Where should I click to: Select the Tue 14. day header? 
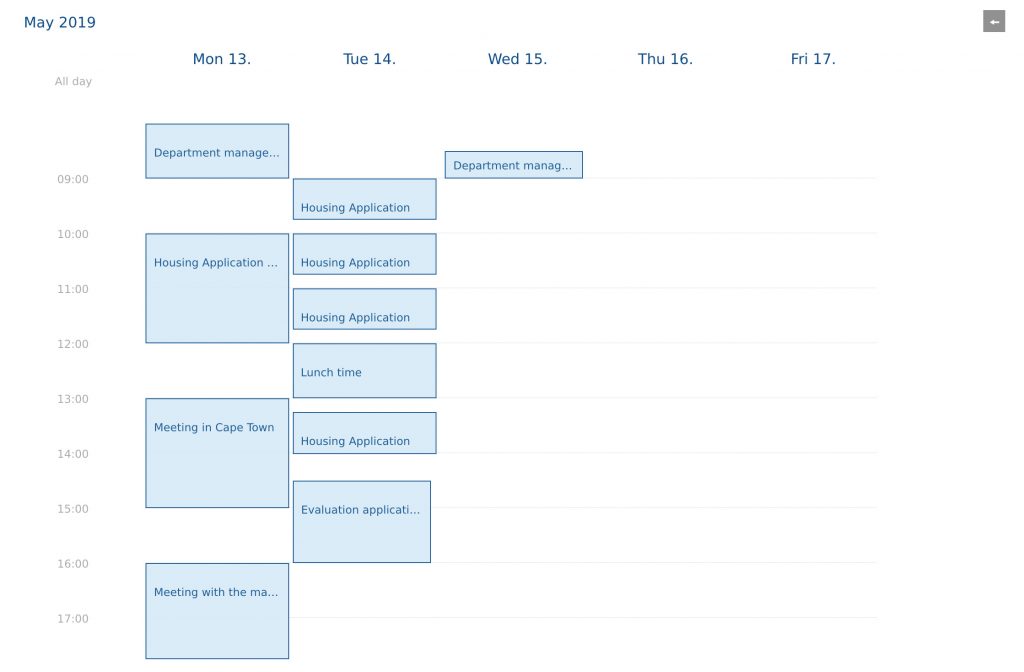(369, 59)
